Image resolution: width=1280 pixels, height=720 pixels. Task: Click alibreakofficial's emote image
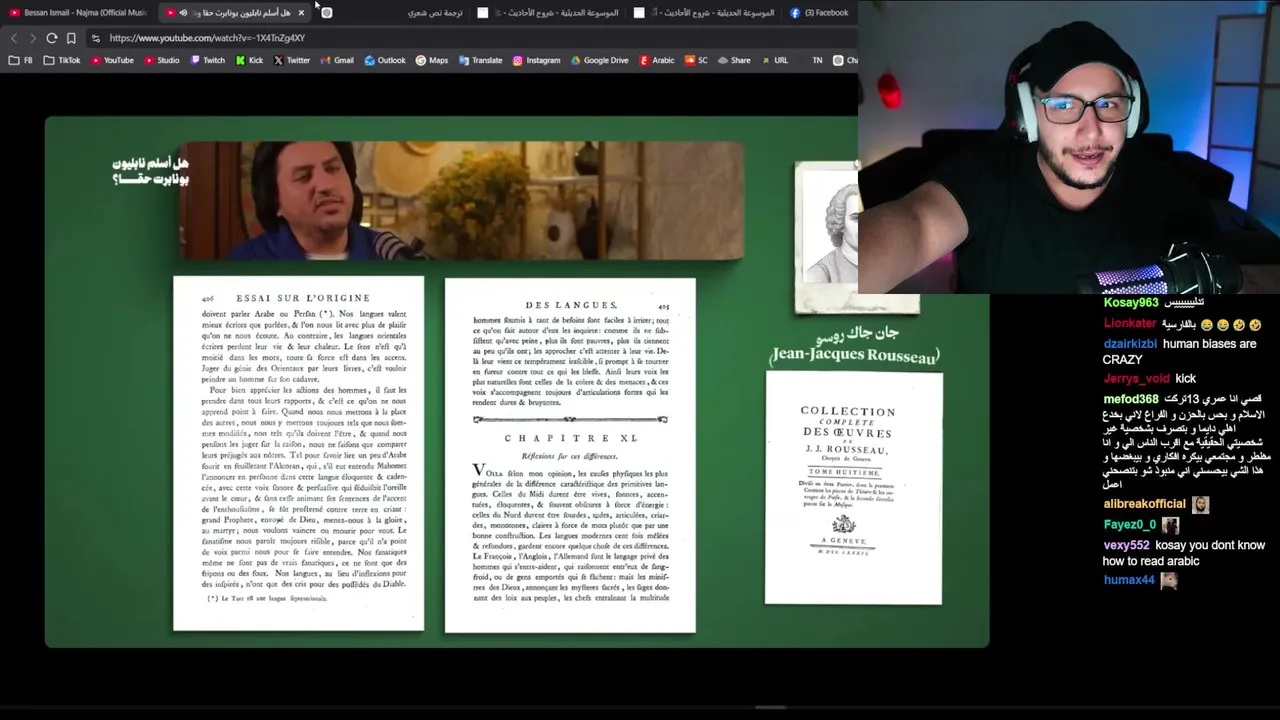pyautogui.click(x=1201, y=505)
